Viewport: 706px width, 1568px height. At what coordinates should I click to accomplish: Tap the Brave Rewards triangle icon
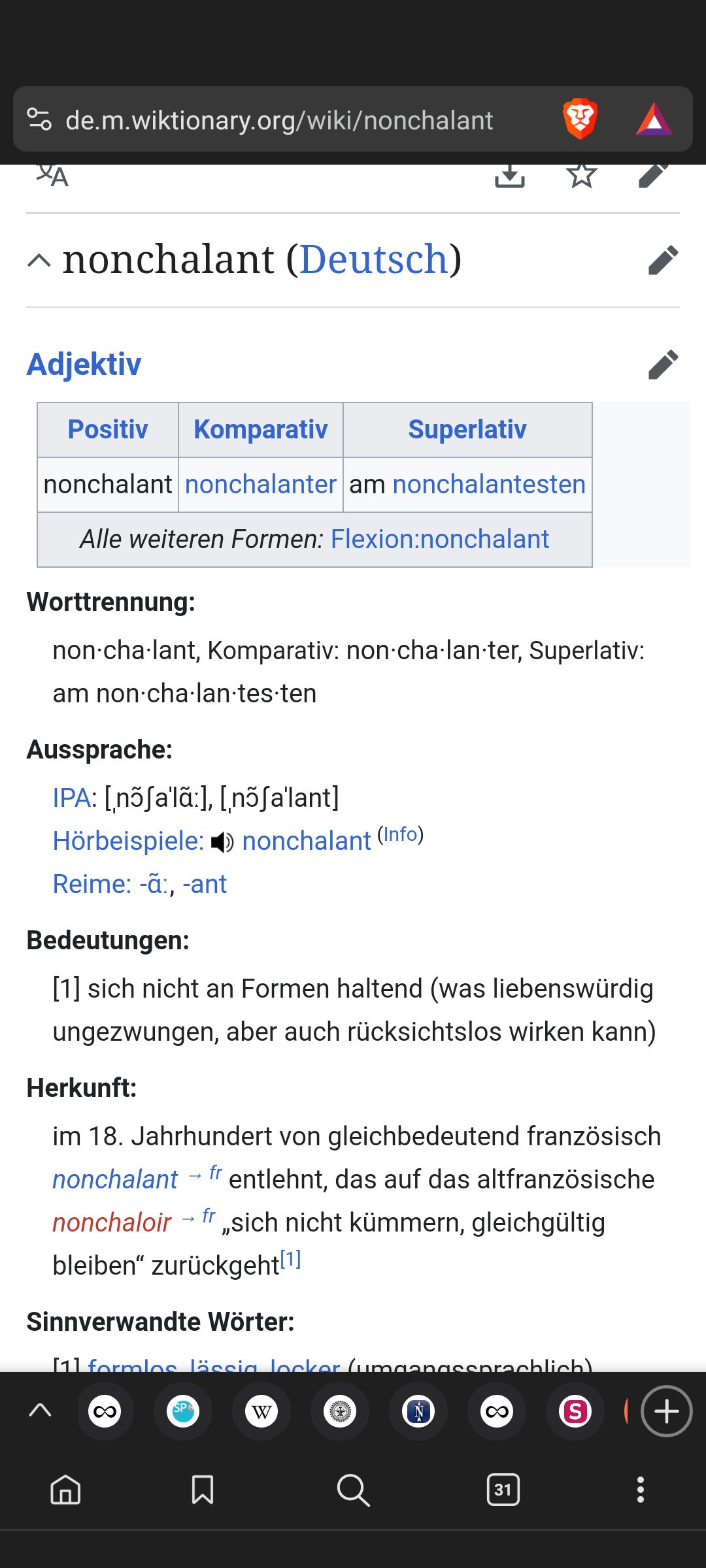tap(654, 120)
